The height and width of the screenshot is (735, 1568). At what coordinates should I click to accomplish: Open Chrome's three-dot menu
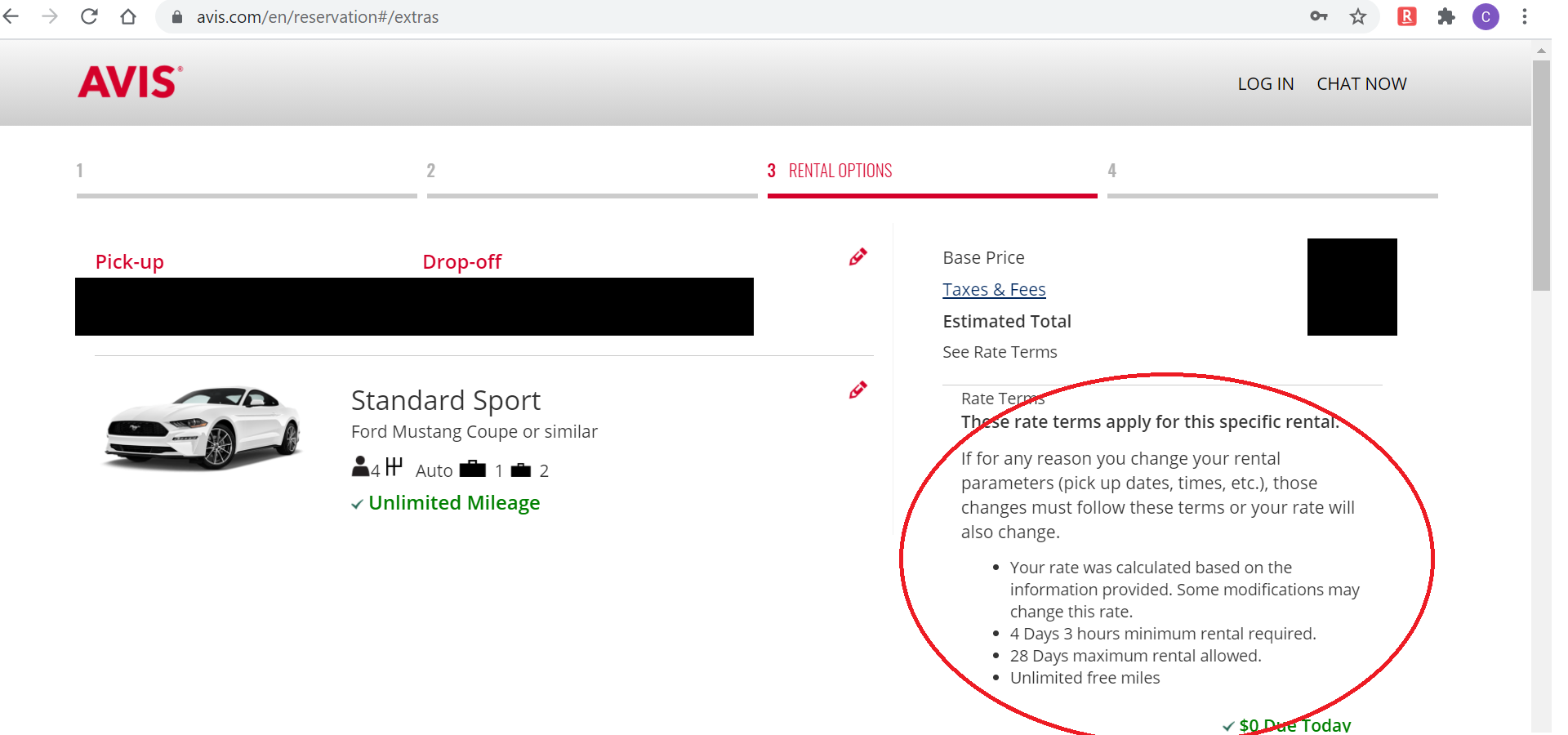pyautogui.click(x=1524, y=16)
